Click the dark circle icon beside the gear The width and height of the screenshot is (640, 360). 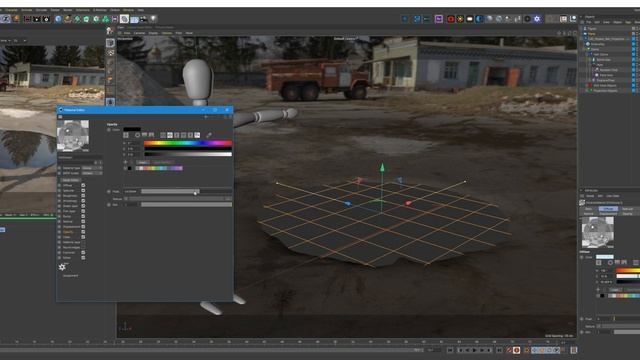527,19
